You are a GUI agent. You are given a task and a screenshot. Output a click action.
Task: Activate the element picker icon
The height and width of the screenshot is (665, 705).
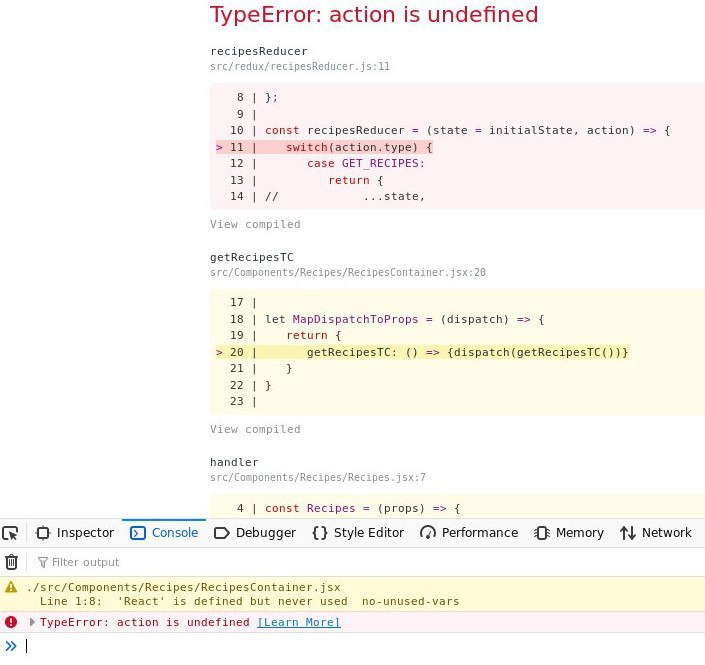point(11,533)
